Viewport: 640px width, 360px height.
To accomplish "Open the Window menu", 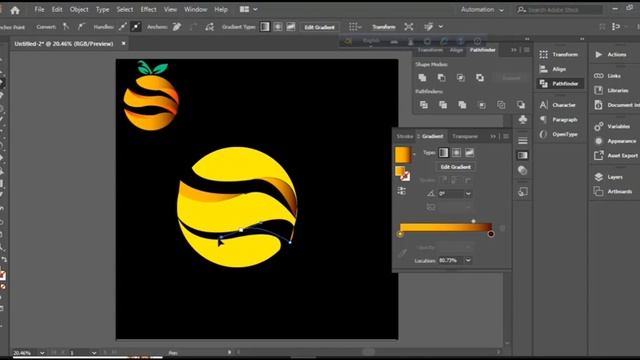I will 195,9.
